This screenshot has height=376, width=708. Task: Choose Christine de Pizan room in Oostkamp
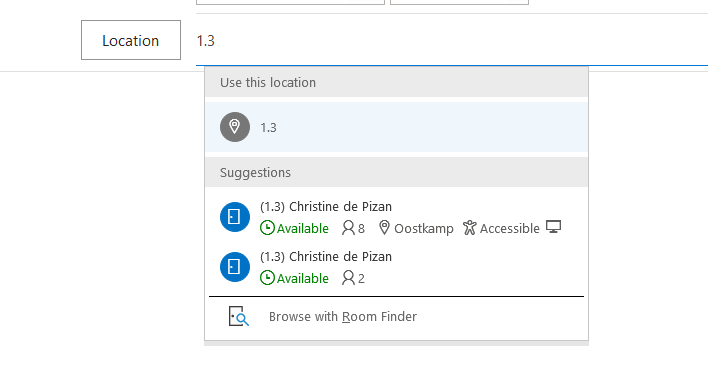396,217
